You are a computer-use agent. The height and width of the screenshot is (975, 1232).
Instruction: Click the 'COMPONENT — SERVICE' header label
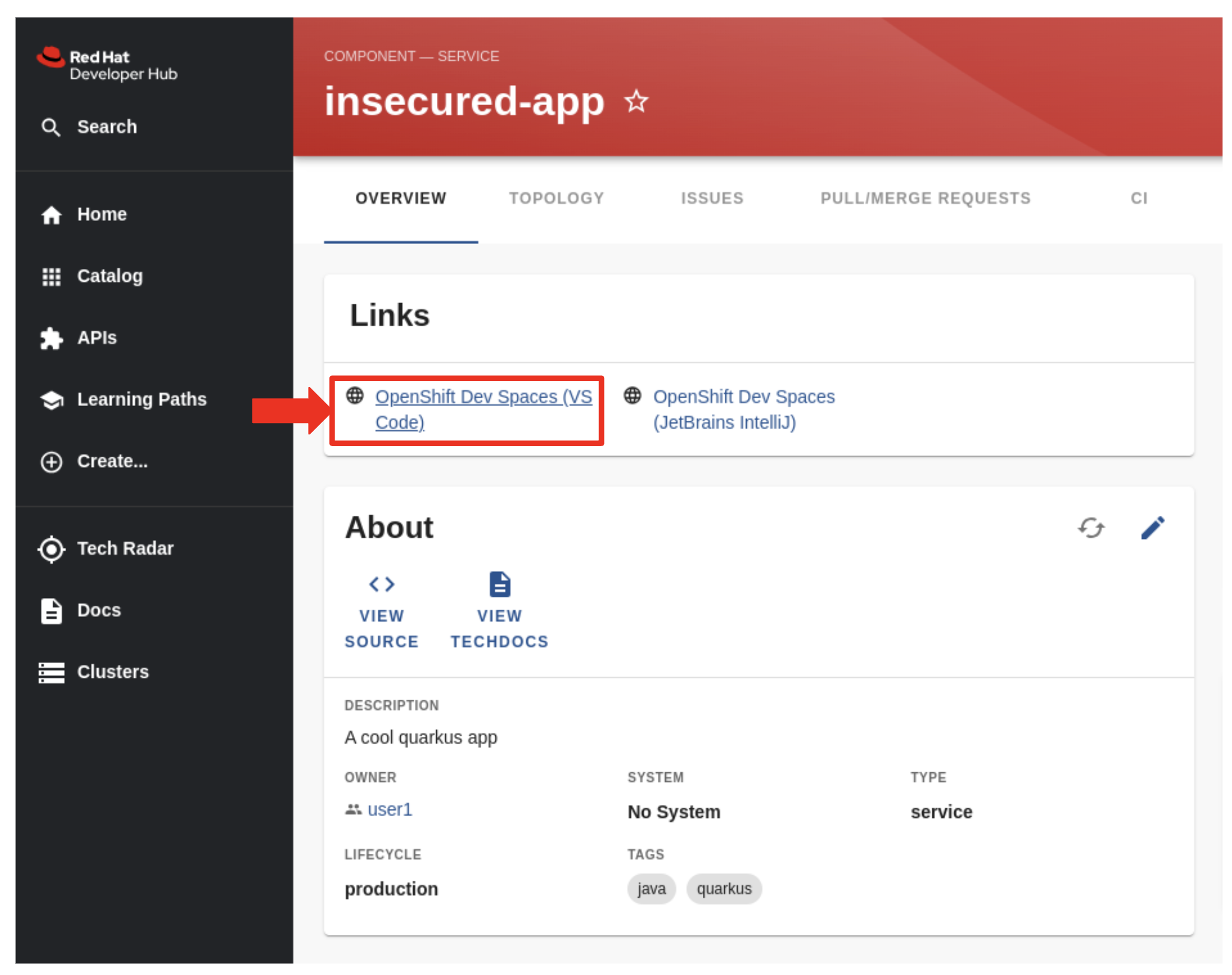click(411, 56)
